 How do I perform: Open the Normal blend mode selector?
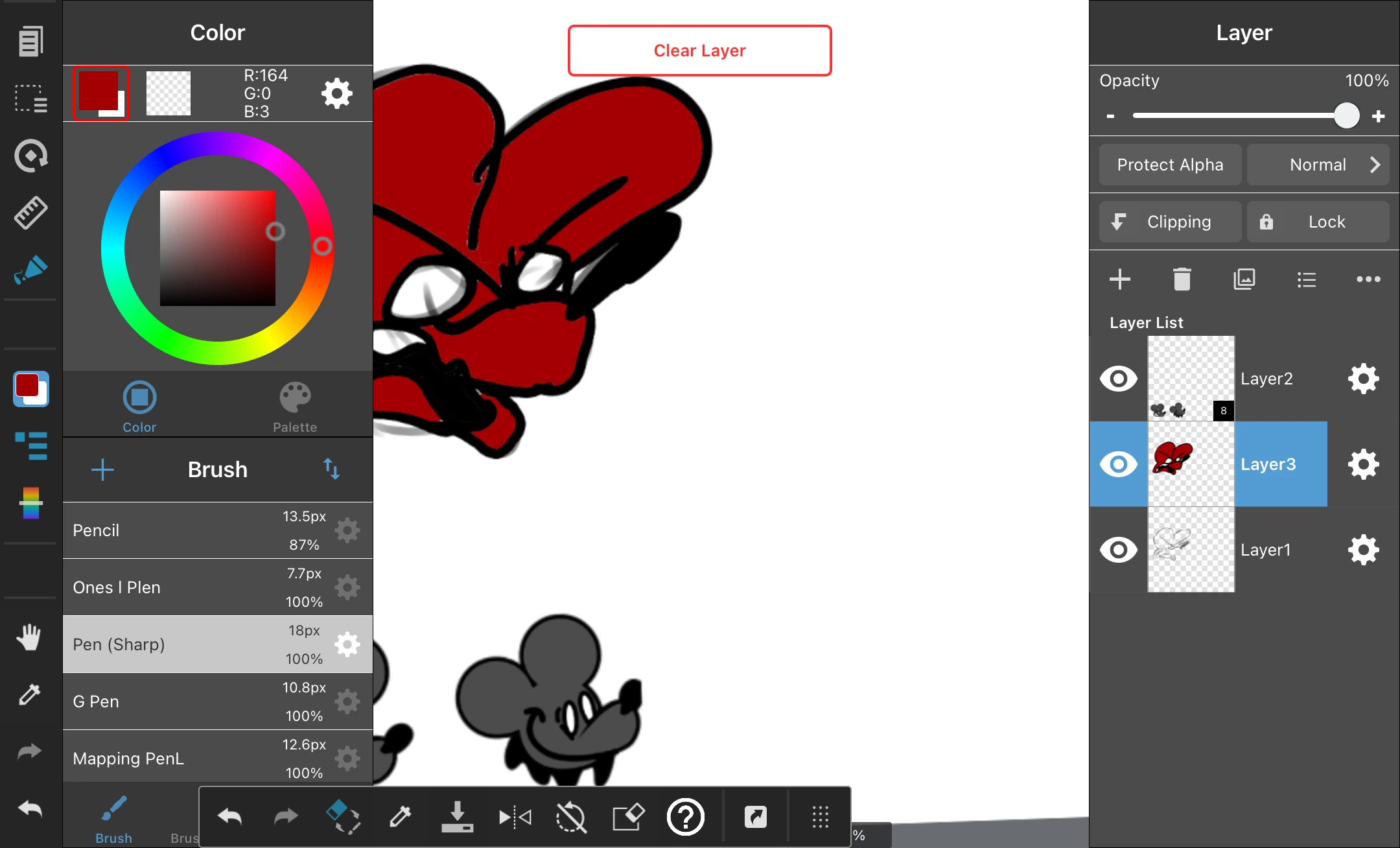click(x=1318, y=164)
